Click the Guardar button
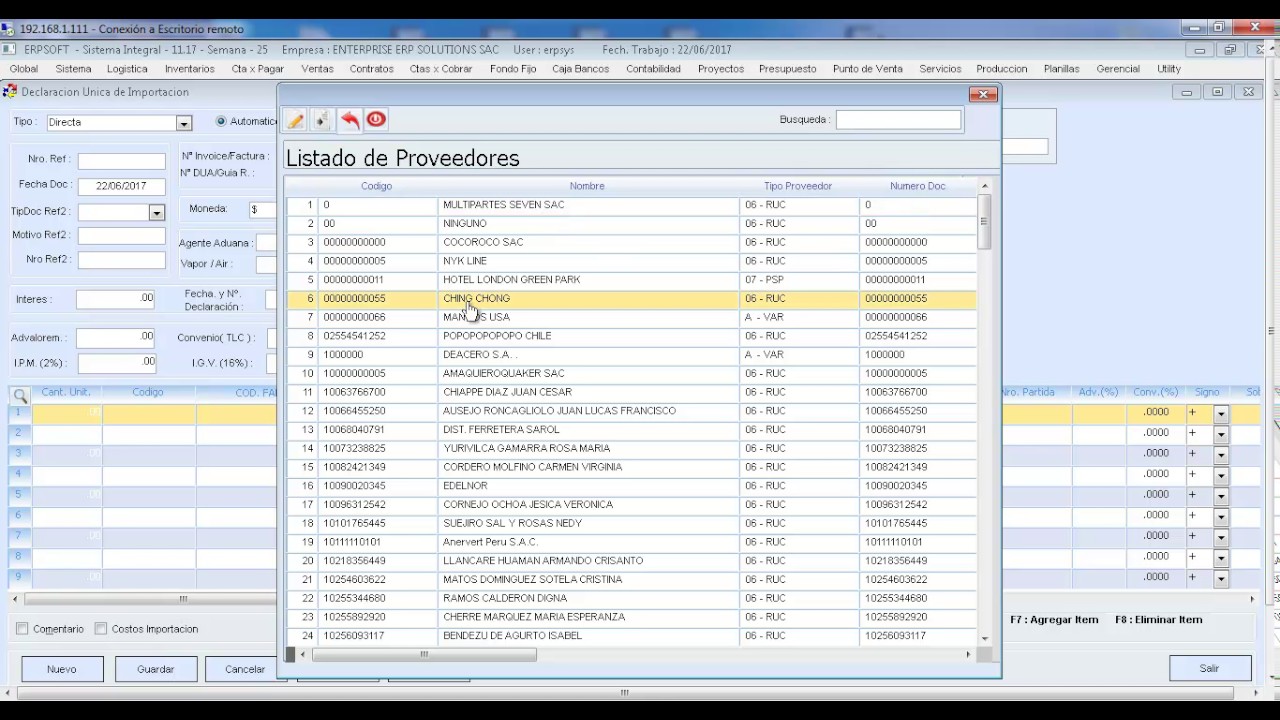1280x720 pixels. (156, 669)
